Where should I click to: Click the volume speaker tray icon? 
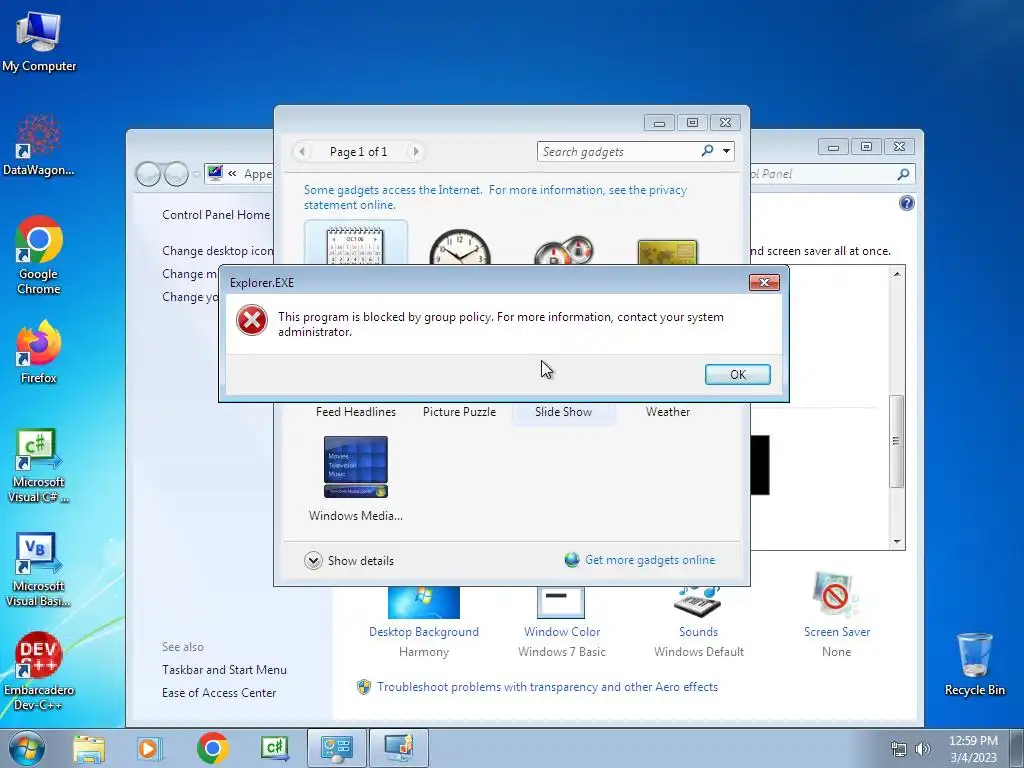(x=922, y=749)
